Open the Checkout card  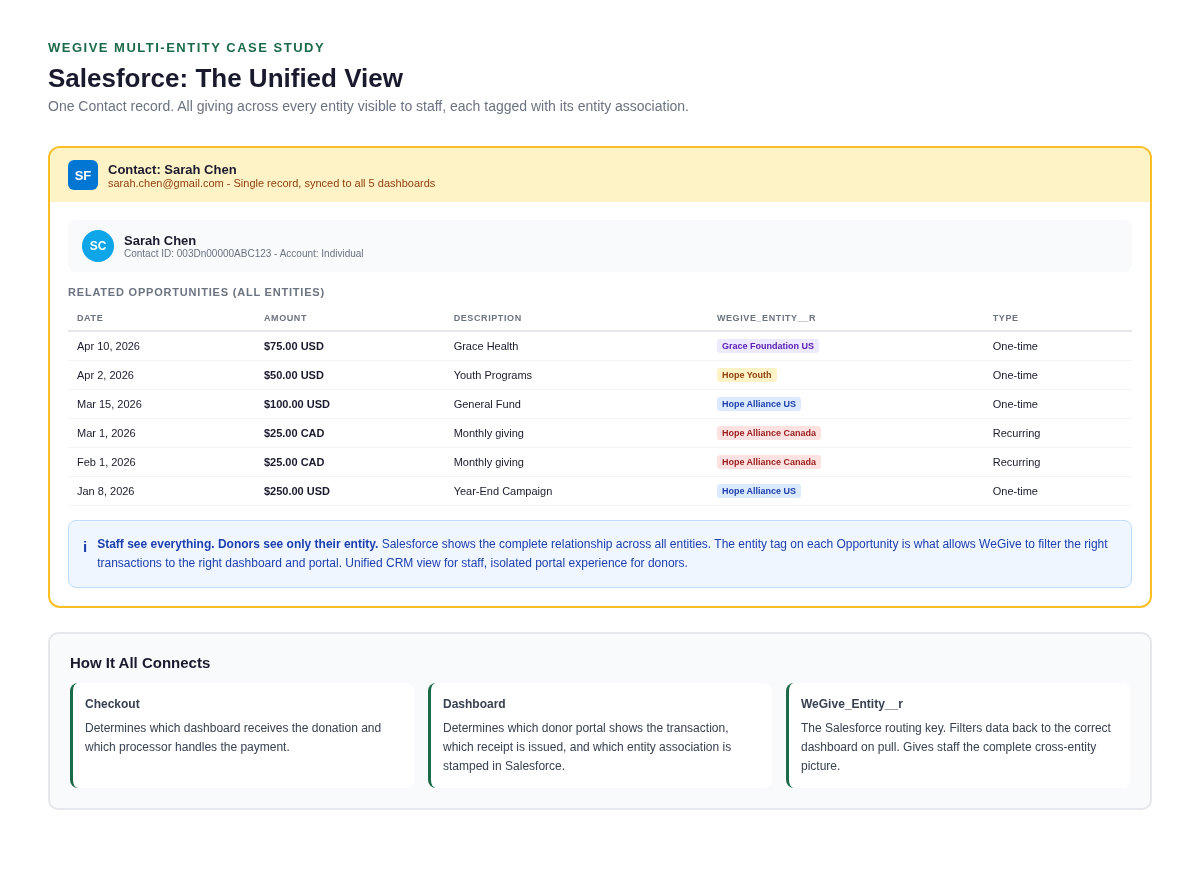pos(242,735)
